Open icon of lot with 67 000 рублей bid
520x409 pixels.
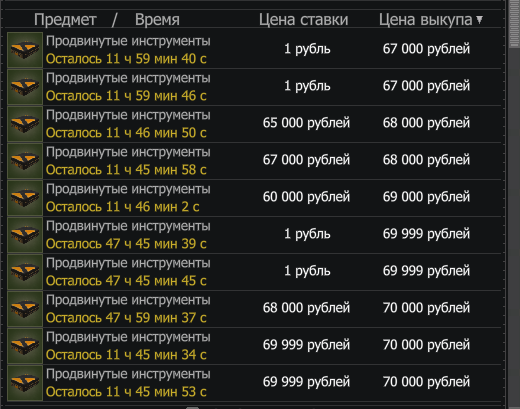25,161
